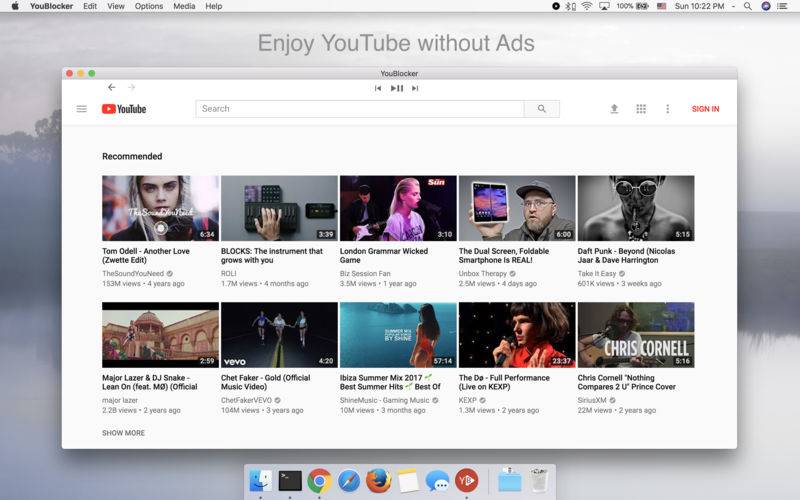This screenshot has width=800, height=500.
Task: Open Take It Easy channel link
Action: (597, 273)
